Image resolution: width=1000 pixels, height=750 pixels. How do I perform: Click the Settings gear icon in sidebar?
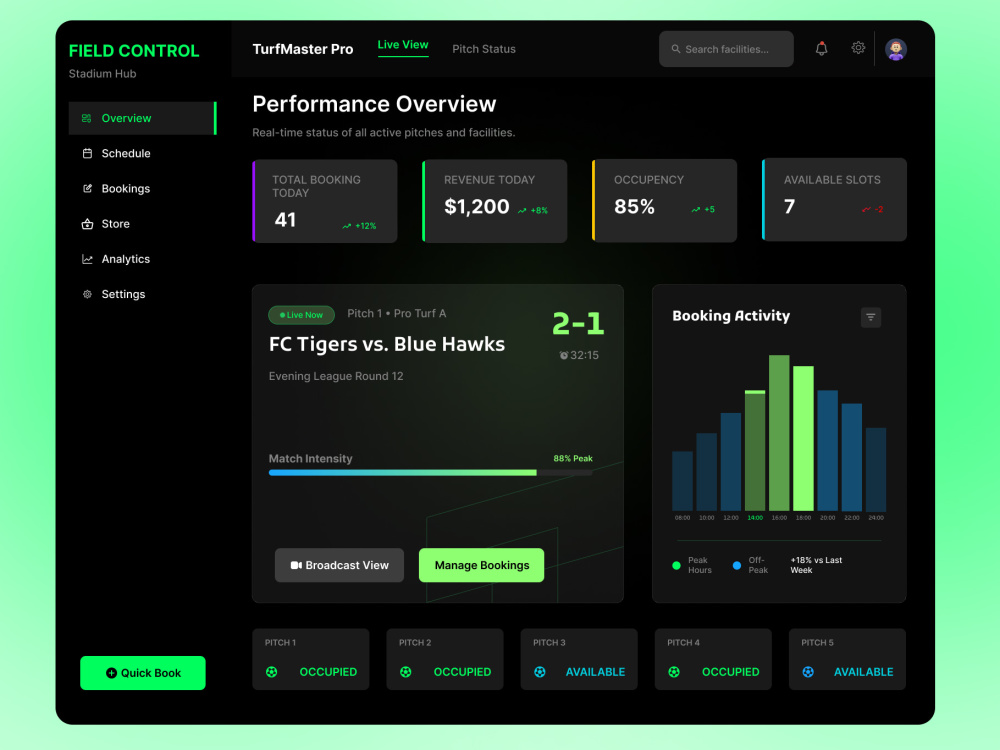coord(87,294)
